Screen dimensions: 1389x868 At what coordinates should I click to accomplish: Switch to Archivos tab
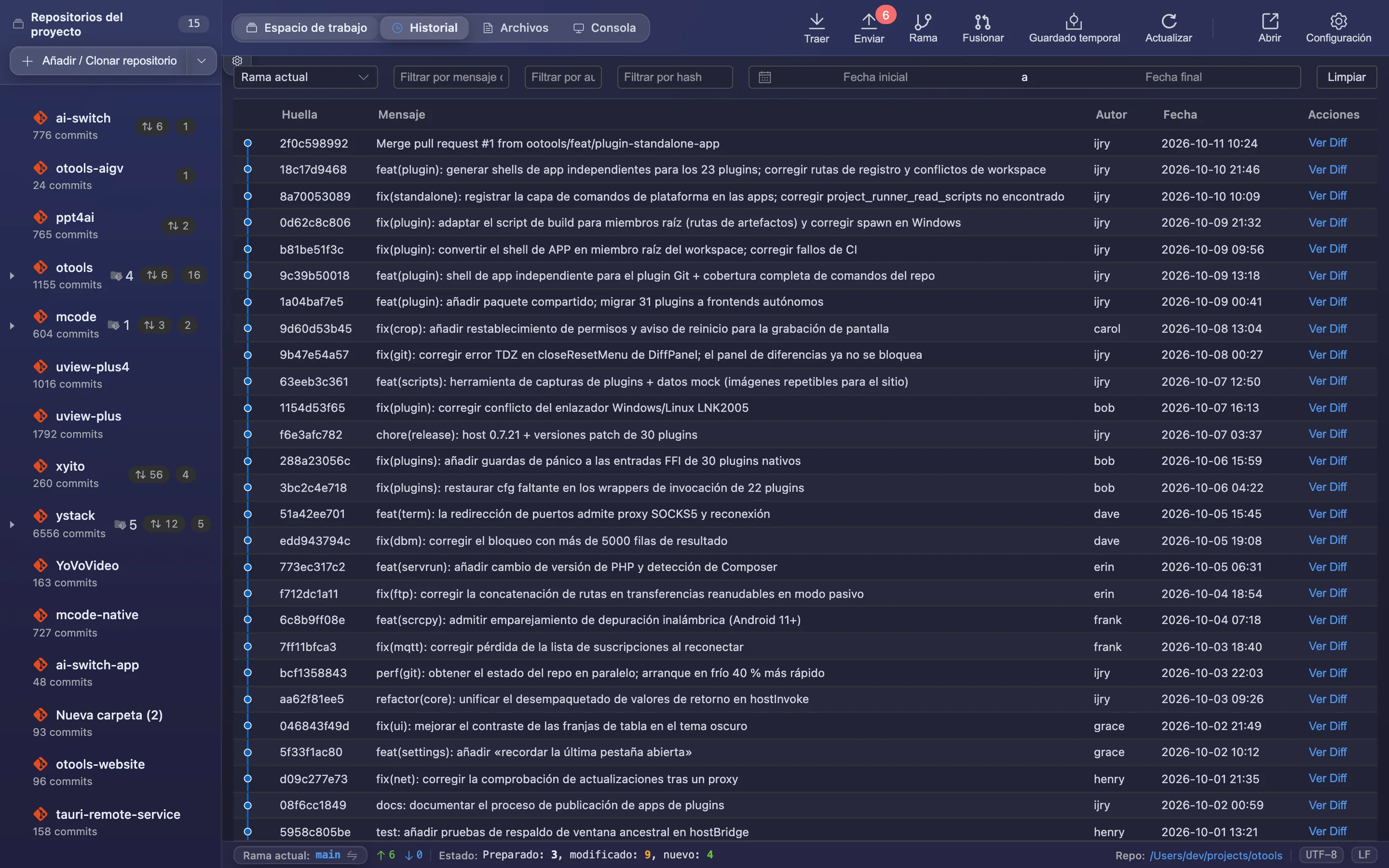pyautogui.click(x=516, y=27)
